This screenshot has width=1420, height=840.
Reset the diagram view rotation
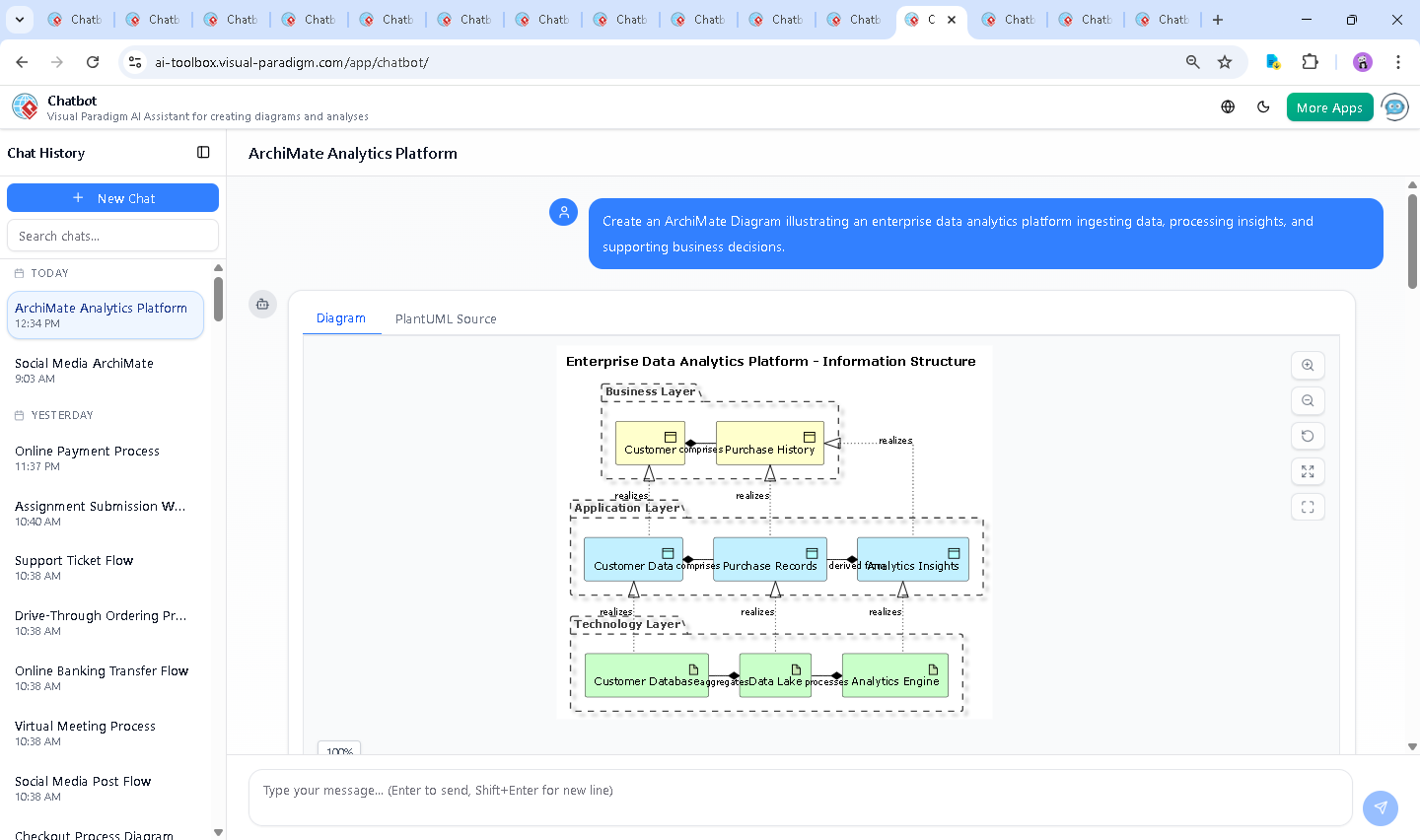pyautogui.click(x=1308, y=436)
